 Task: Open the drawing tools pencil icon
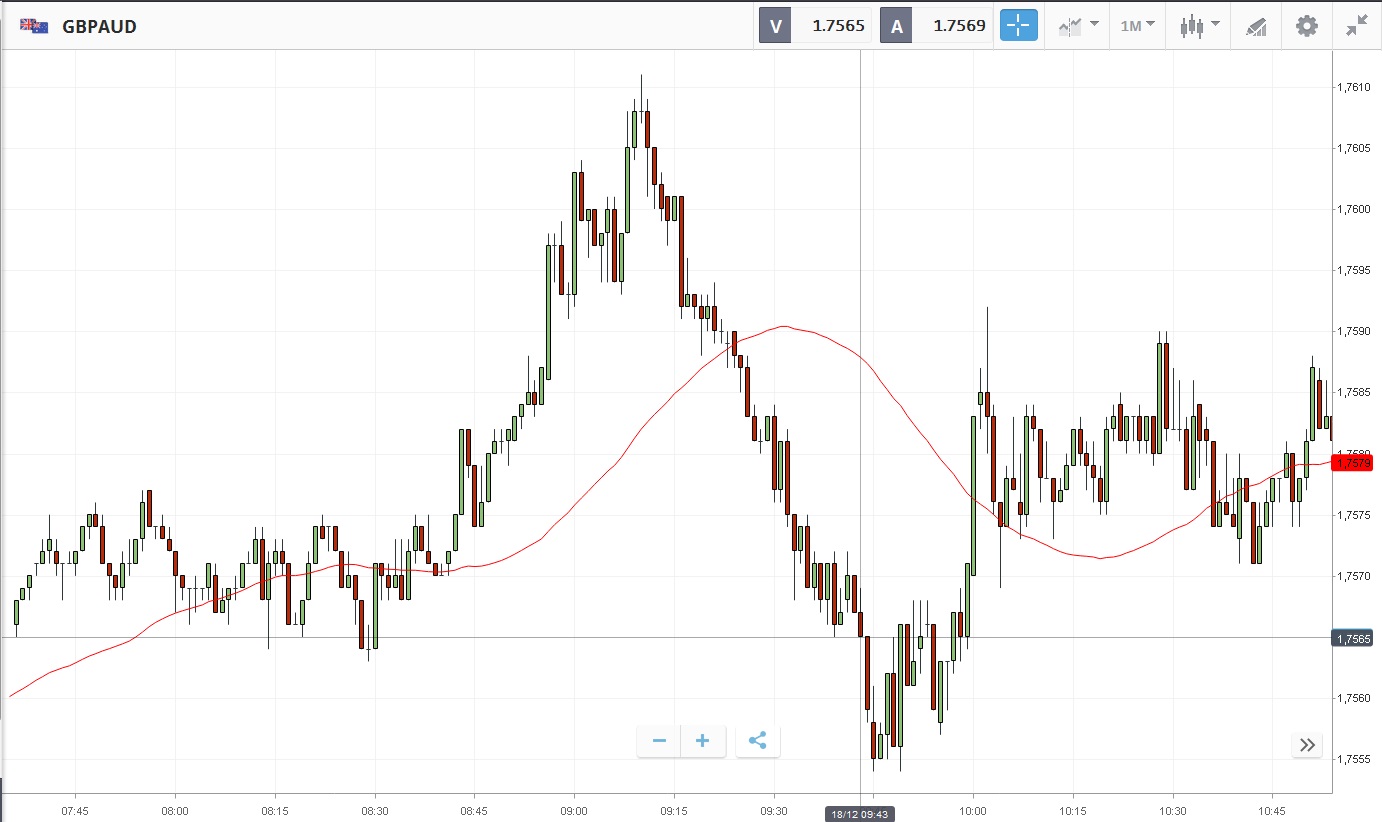click(1256, 26)
